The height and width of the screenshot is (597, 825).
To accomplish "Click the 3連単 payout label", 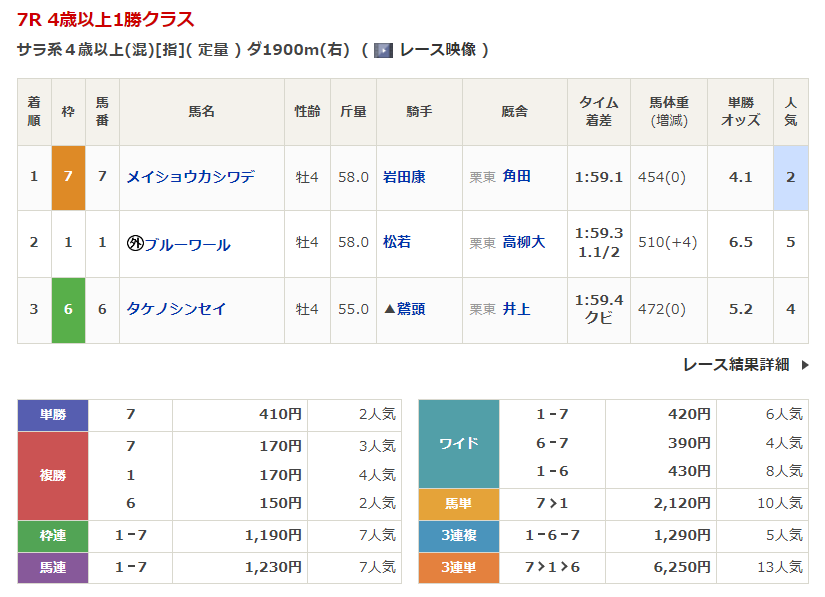I will pos(458,567).
